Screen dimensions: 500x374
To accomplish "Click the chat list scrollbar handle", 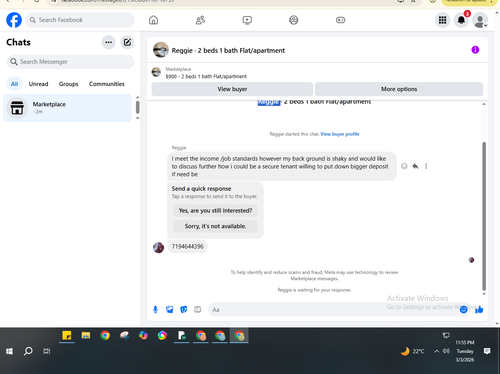I will [x=137, y=107].
